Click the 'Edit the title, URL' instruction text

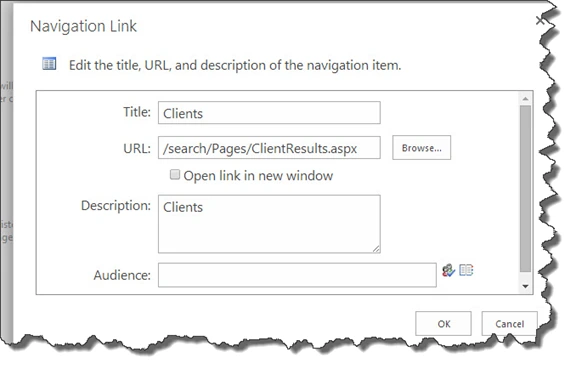pos(235,65)
